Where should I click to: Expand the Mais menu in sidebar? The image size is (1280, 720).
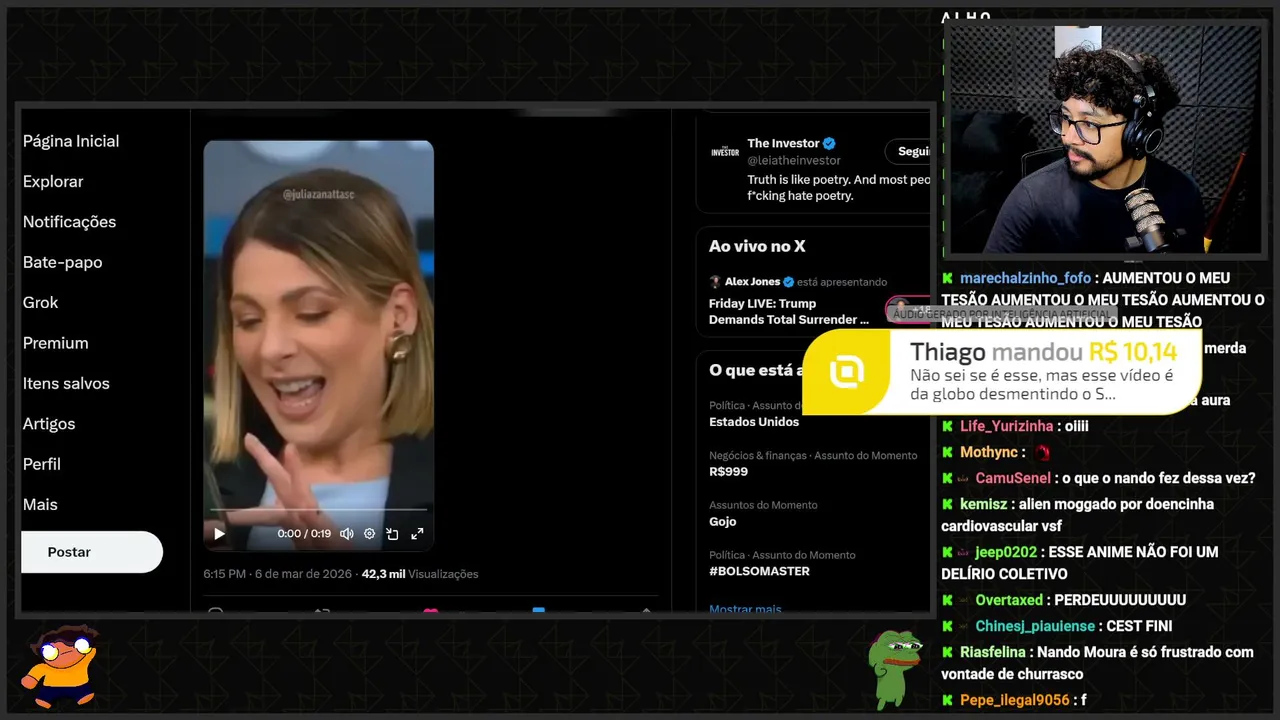click(x=40, y=505)
